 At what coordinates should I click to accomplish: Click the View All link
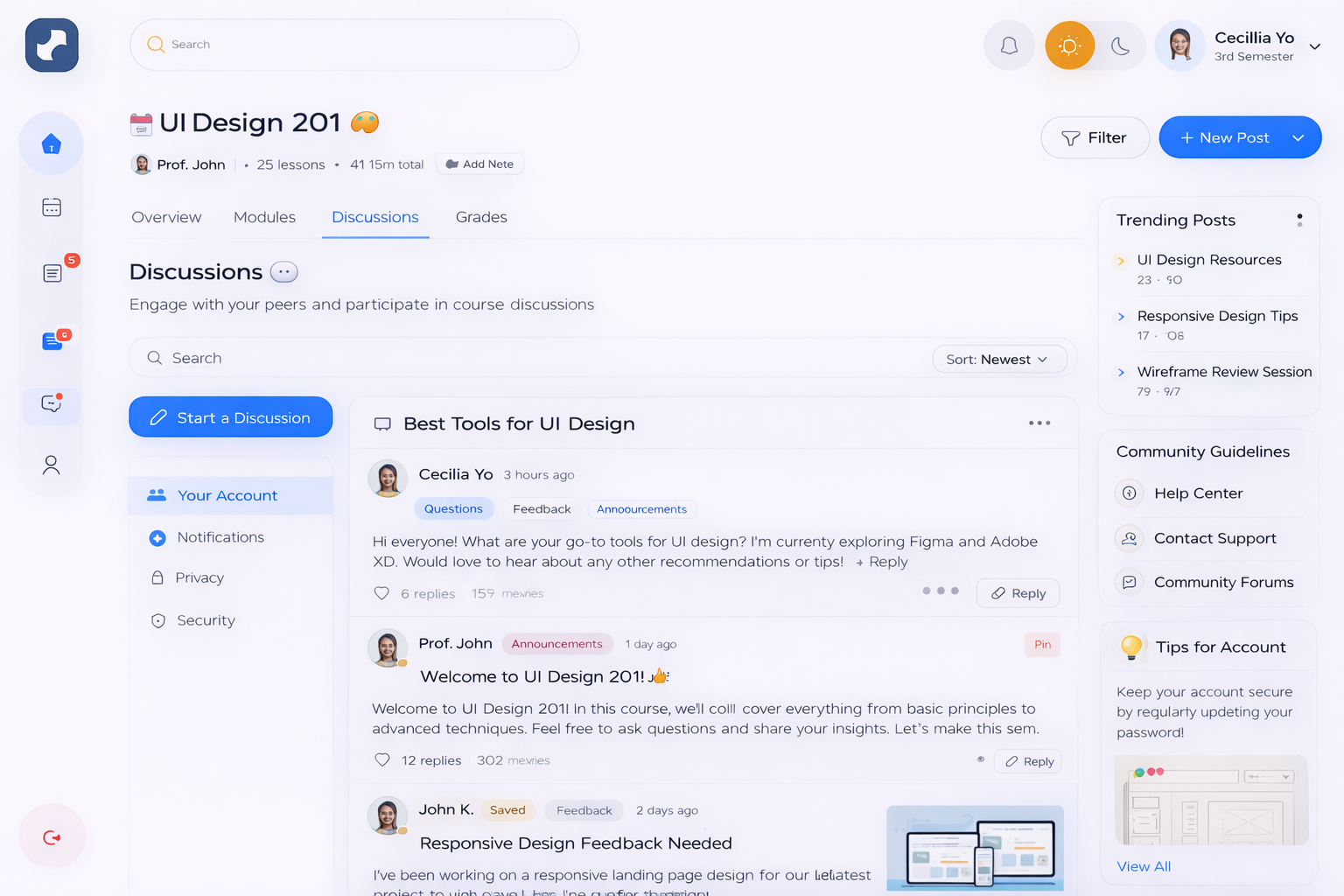(x=1144, y=866)
